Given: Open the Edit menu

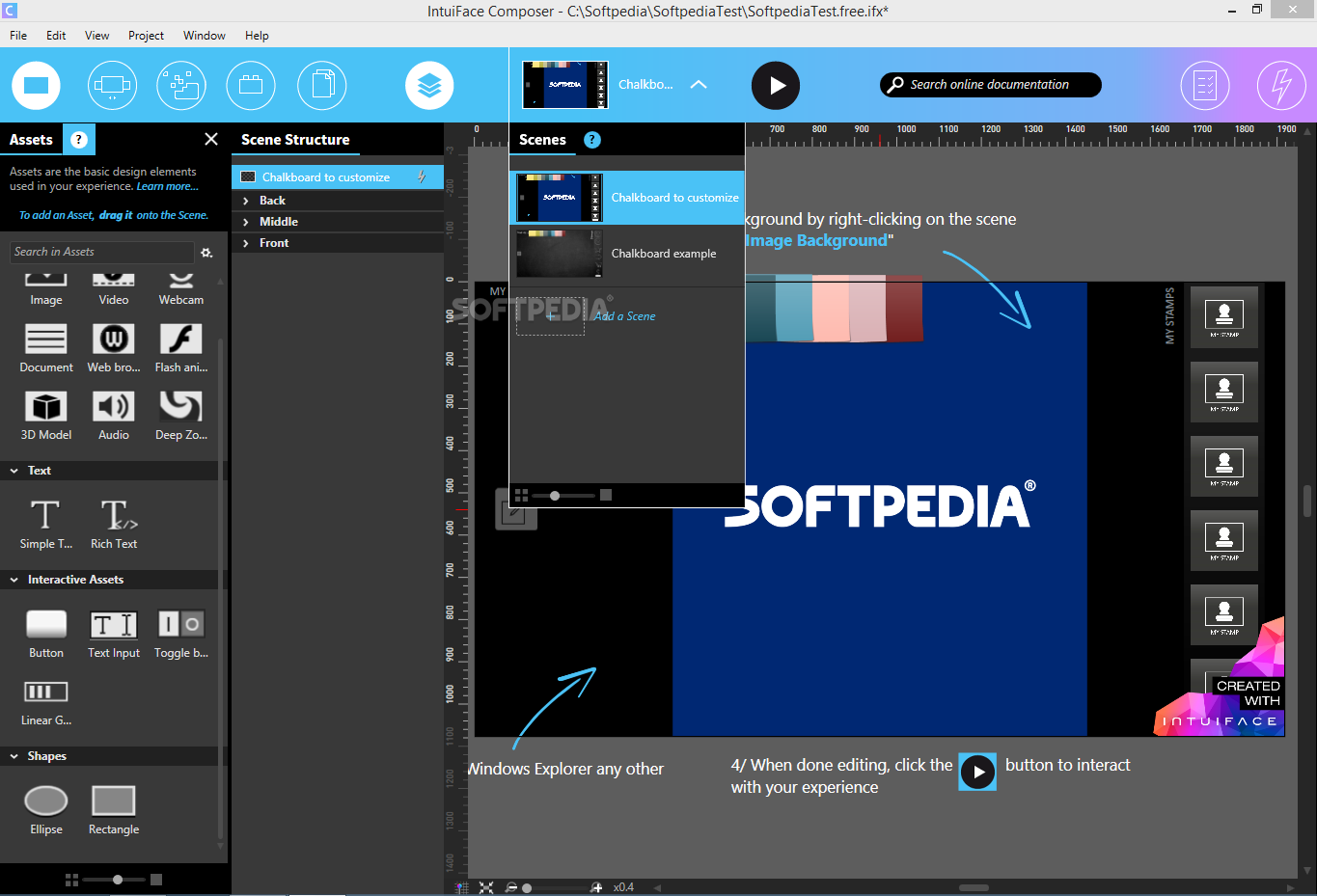Looking at the screenshot, I should (x=56, y=36).
